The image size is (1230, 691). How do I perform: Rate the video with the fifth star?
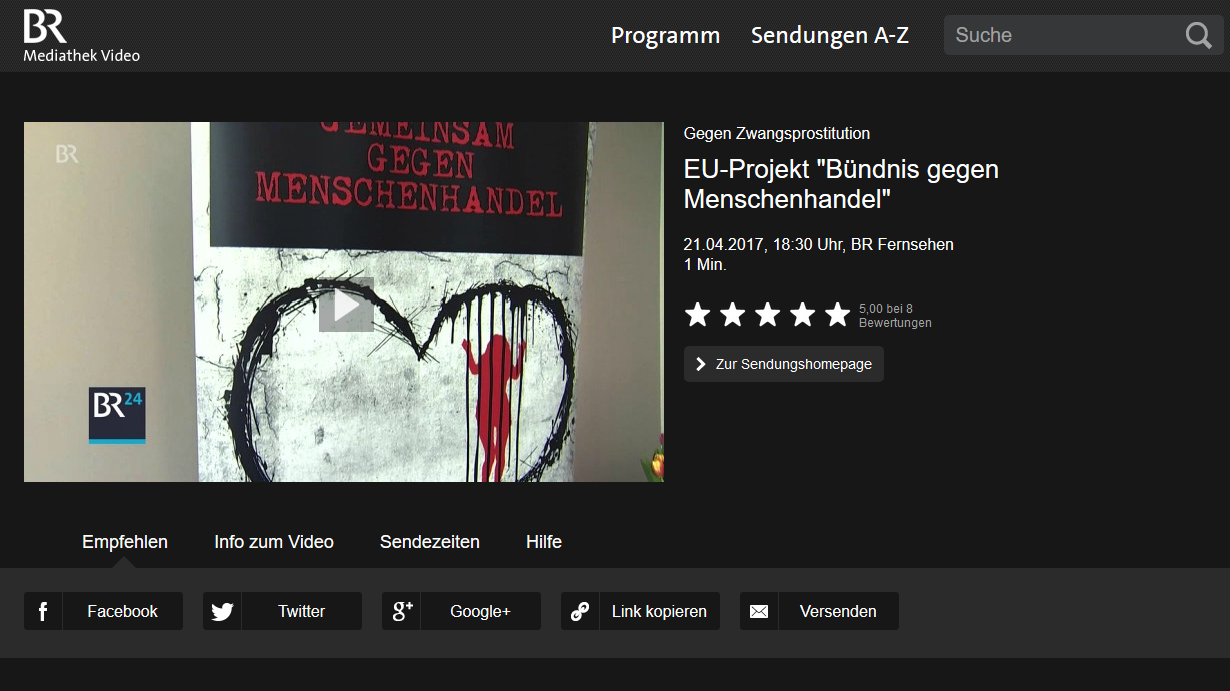(x=837, y=315)
